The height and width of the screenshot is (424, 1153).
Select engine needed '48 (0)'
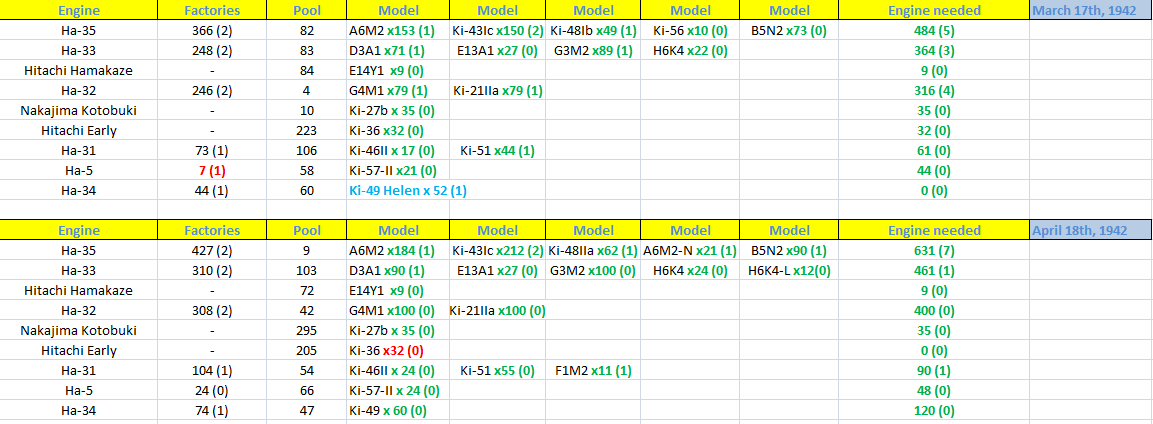pyautogui.click(x=934, y=389)
